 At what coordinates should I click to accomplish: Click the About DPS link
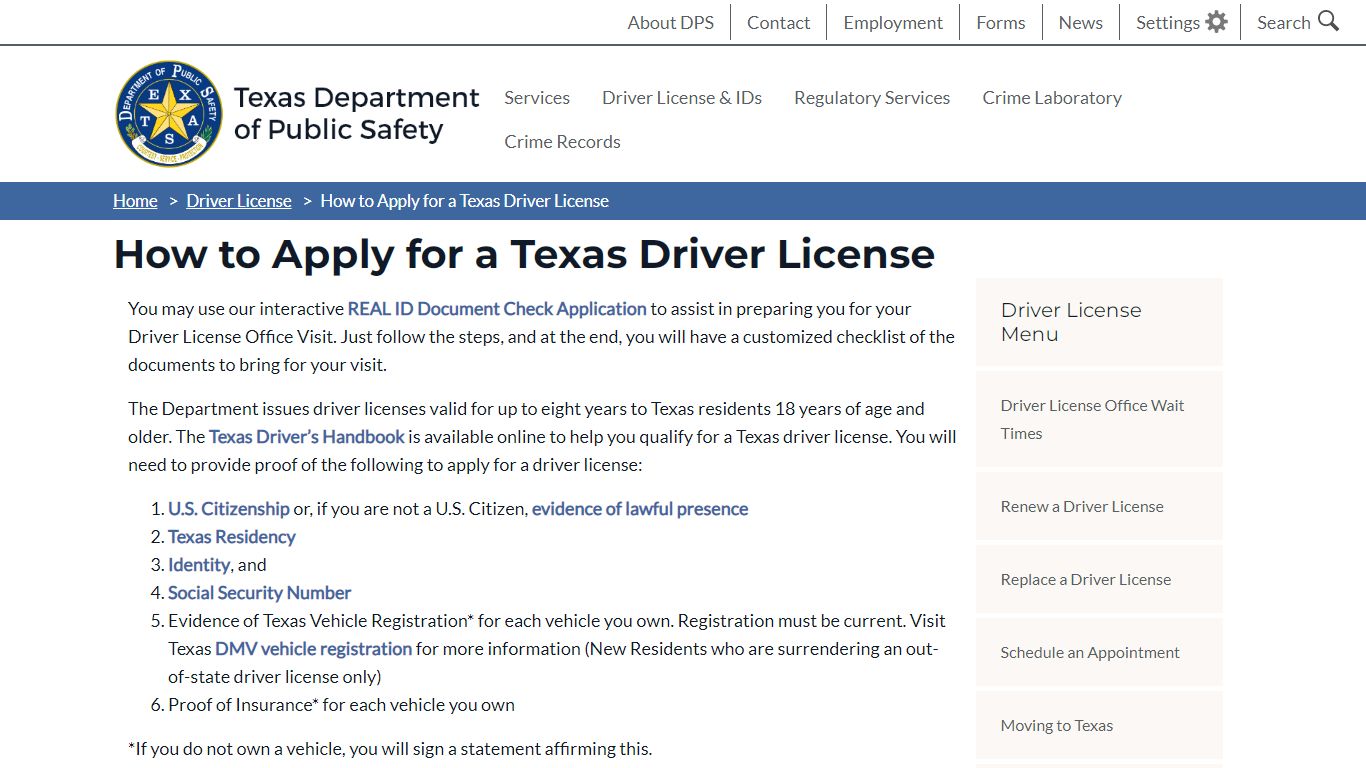tap(671, 22)
